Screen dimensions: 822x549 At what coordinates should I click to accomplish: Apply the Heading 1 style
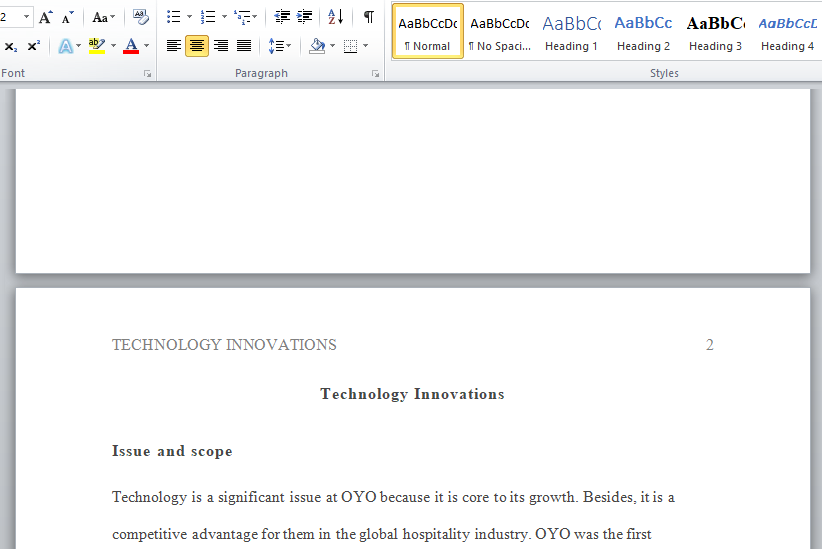click(x=571, y=31)
